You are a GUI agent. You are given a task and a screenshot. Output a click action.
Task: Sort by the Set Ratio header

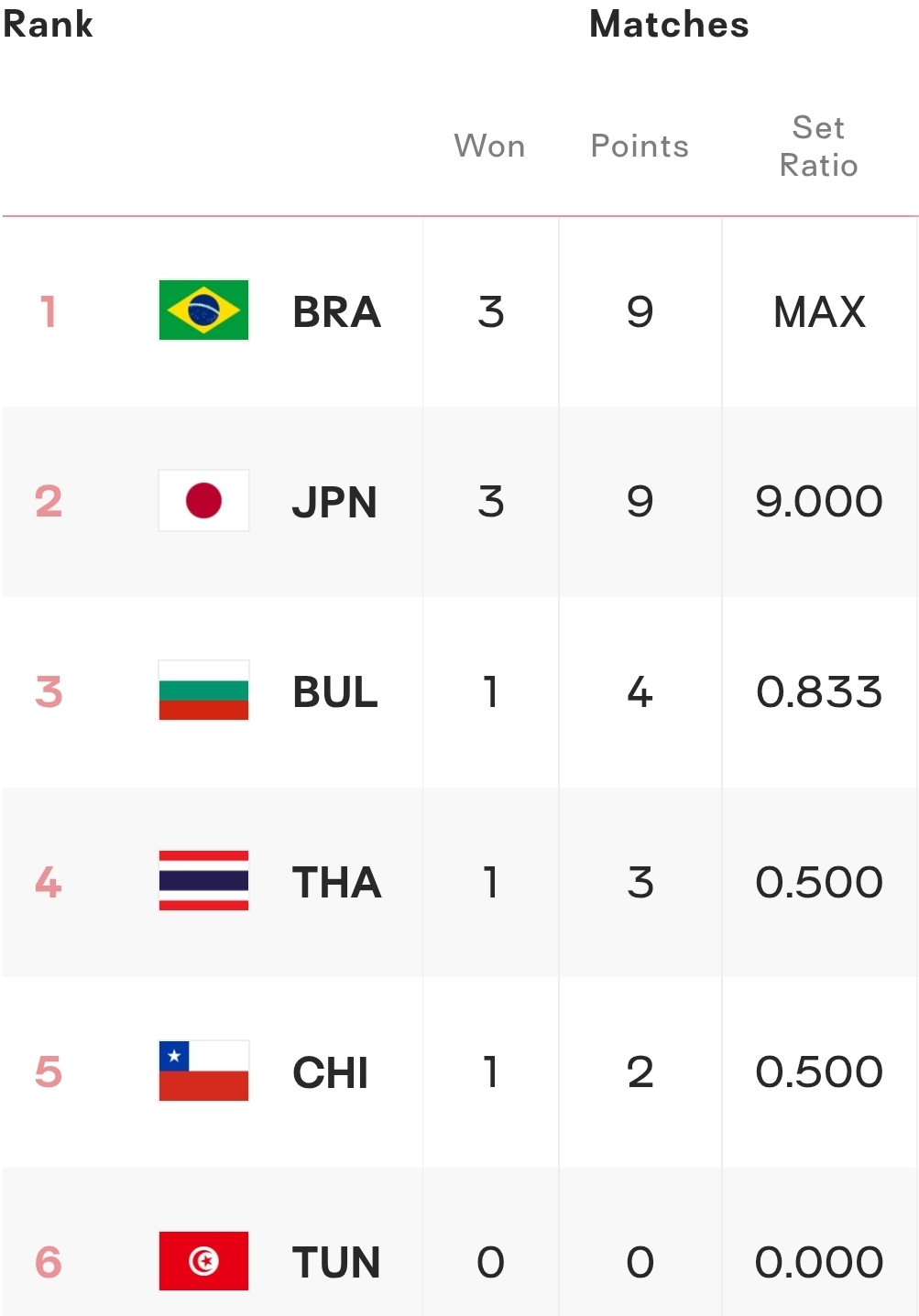point(819,147)
